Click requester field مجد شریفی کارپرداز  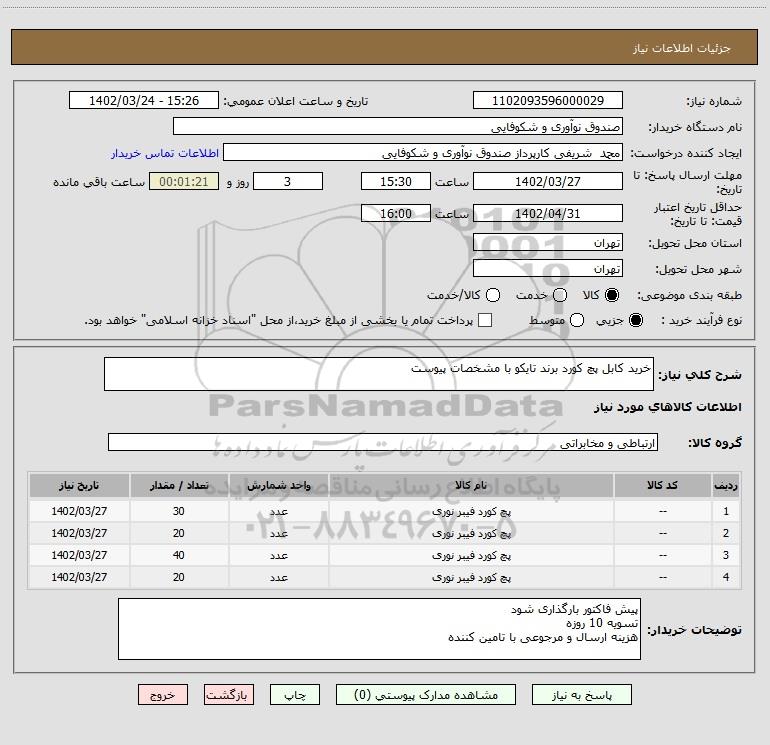pos(423,153)
